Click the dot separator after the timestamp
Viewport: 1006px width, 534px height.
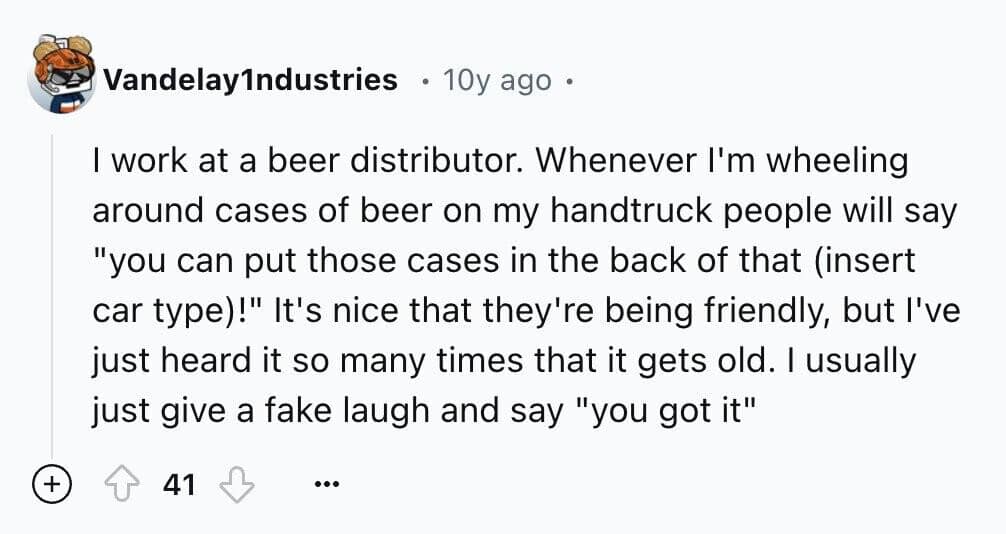click(x=568, y=80)
